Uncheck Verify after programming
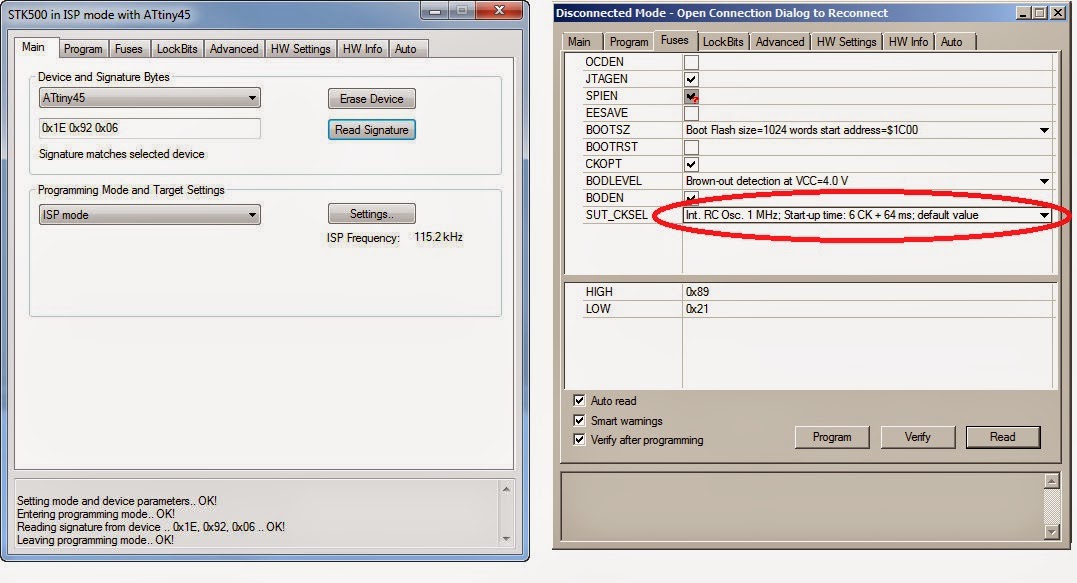 coord(579,439)
